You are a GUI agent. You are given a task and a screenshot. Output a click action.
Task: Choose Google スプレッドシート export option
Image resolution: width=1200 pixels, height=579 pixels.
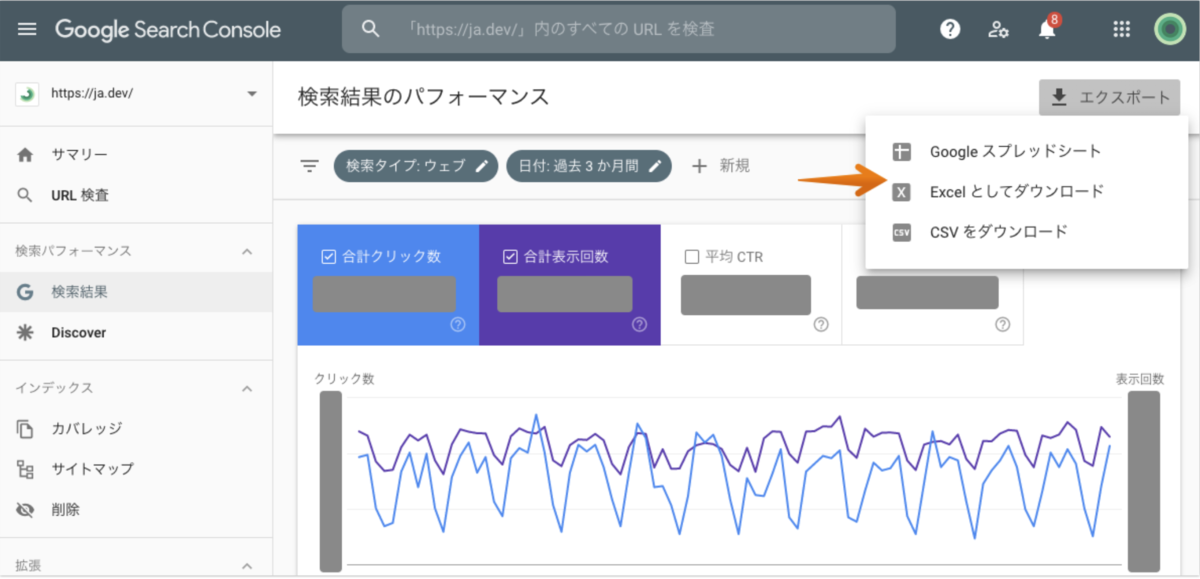click(1026, 152)
